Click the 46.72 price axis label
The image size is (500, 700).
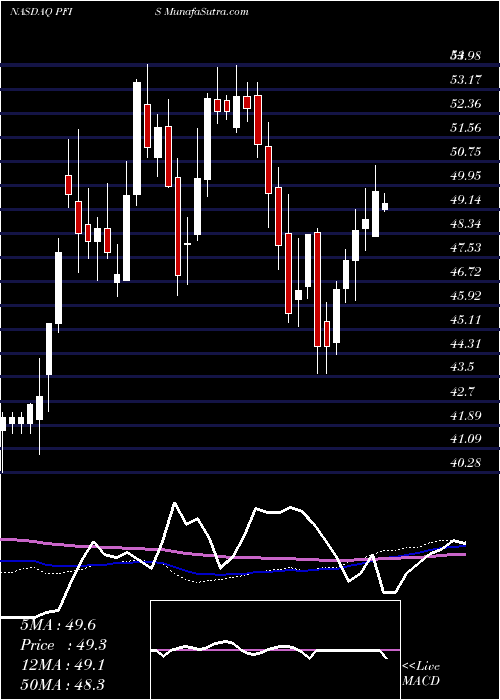(466, 272)
